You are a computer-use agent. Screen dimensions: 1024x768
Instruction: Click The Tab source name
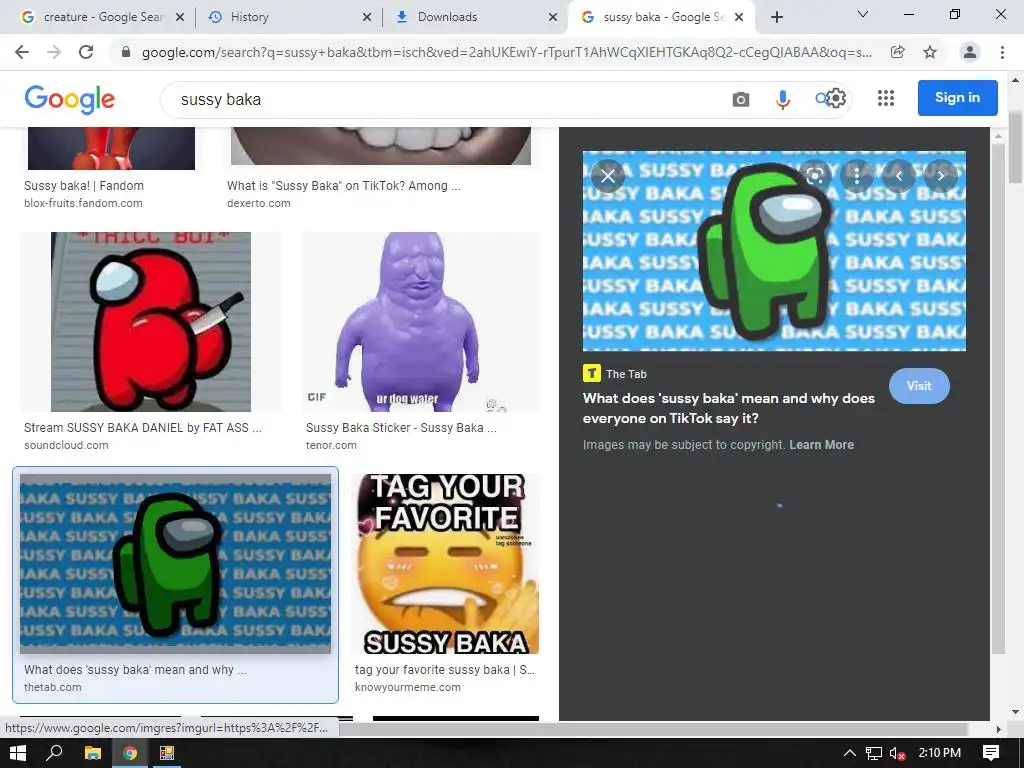[626, 374]
